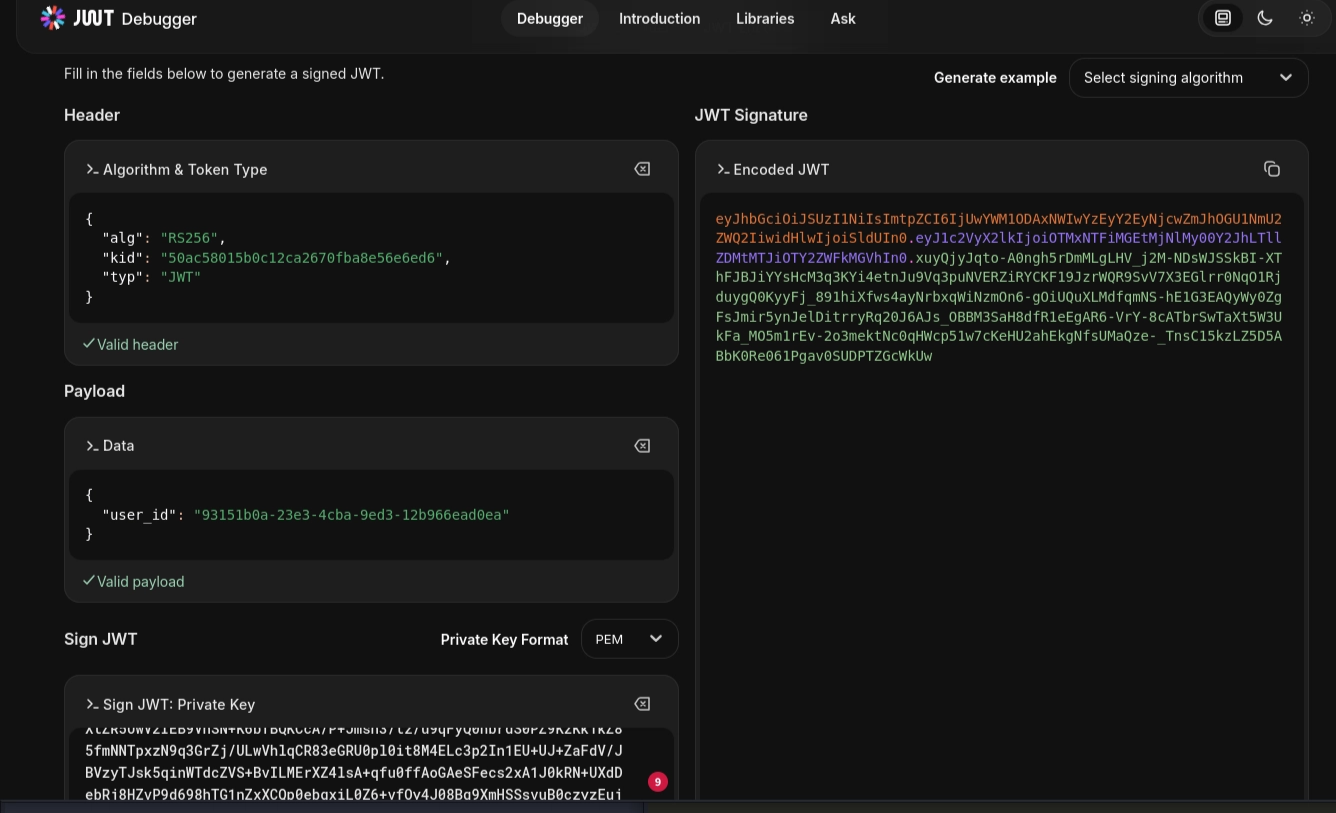Copy the Encoded JWT to clipboard
The image size is (1336, 813).
coord(1271,169)
